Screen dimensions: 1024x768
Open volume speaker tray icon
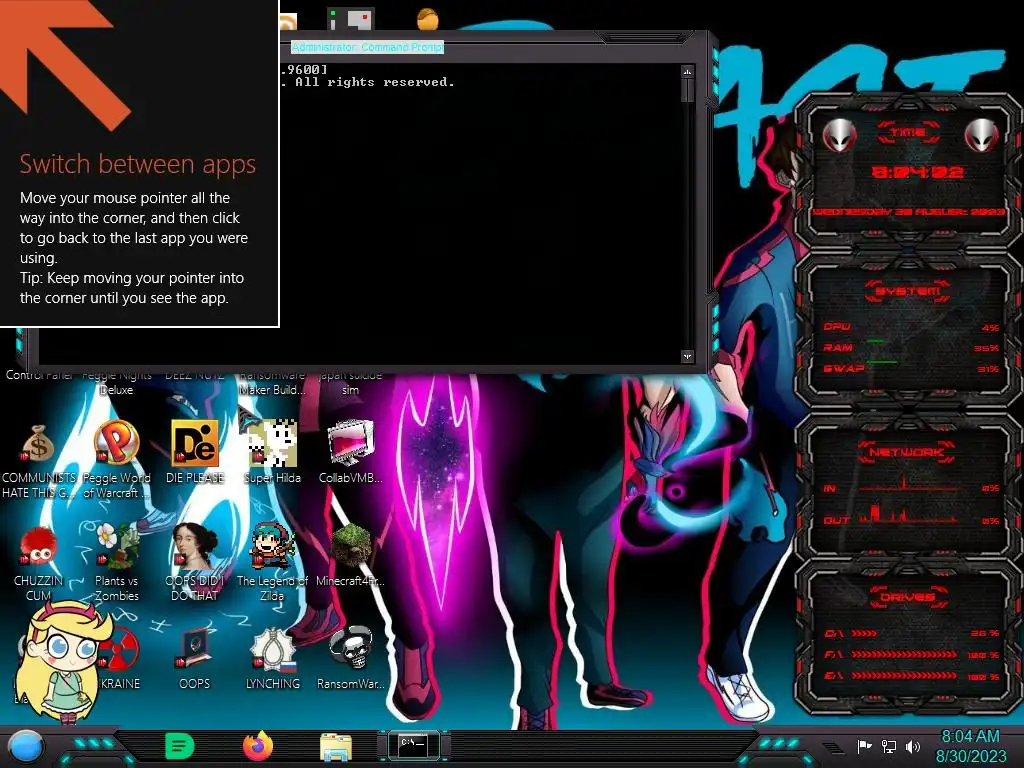913,746
